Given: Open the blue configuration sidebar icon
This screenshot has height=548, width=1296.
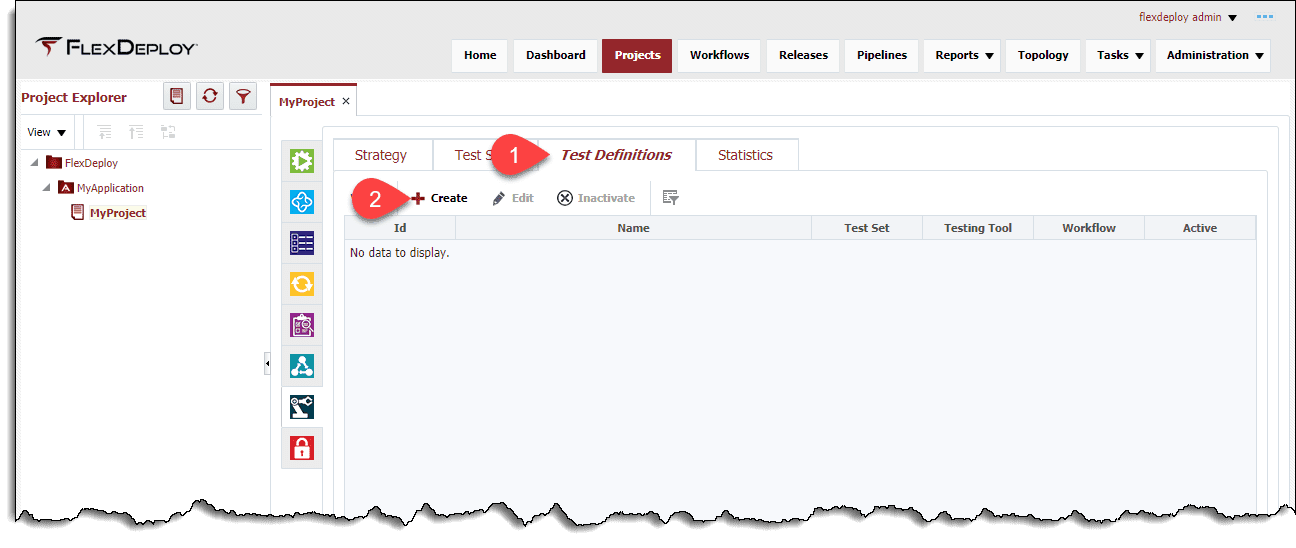Looking at the screenshot, I should click(x=302, y=202).
